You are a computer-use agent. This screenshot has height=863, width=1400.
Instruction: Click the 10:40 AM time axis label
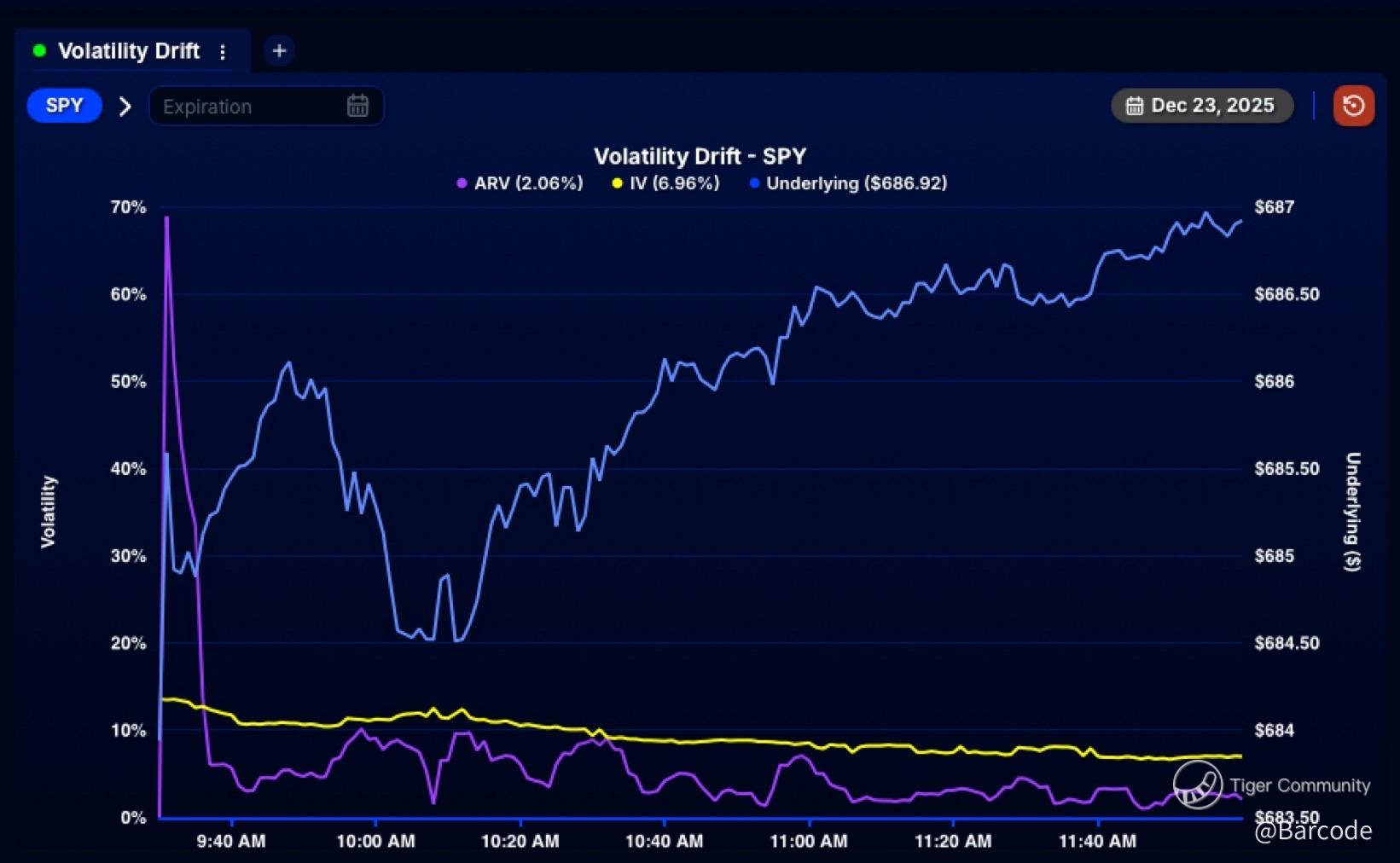tap(665, 842)
